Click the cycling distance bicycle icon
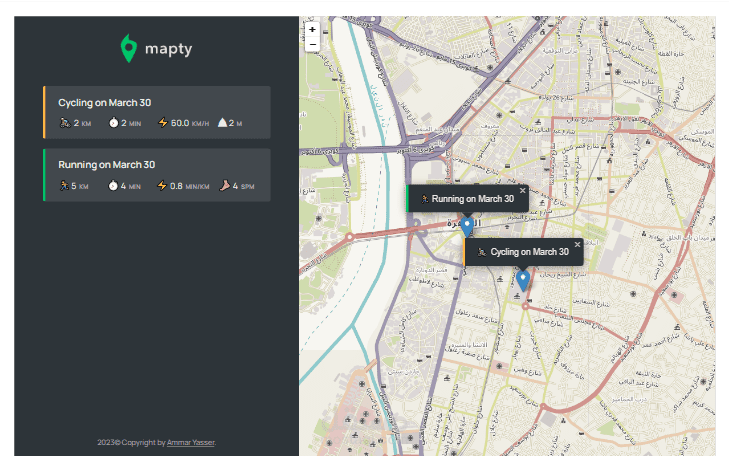This screenshot has height=456, width=729. [x=64, y=123]
